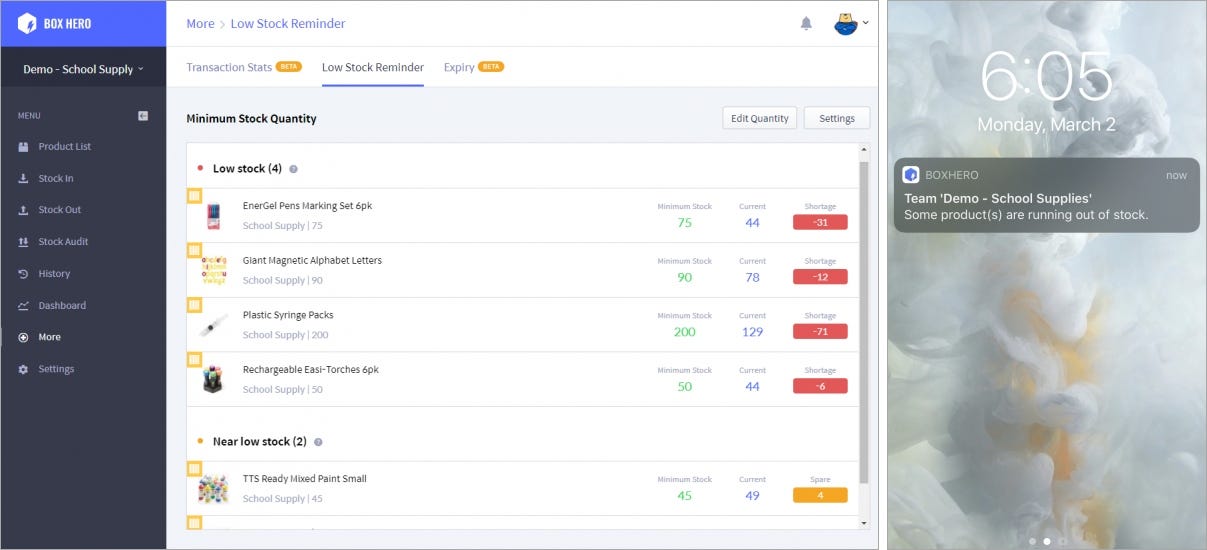Open notifications bell icon
Image resolution: width=1207 pixels, height=550 pixels.
806,23
